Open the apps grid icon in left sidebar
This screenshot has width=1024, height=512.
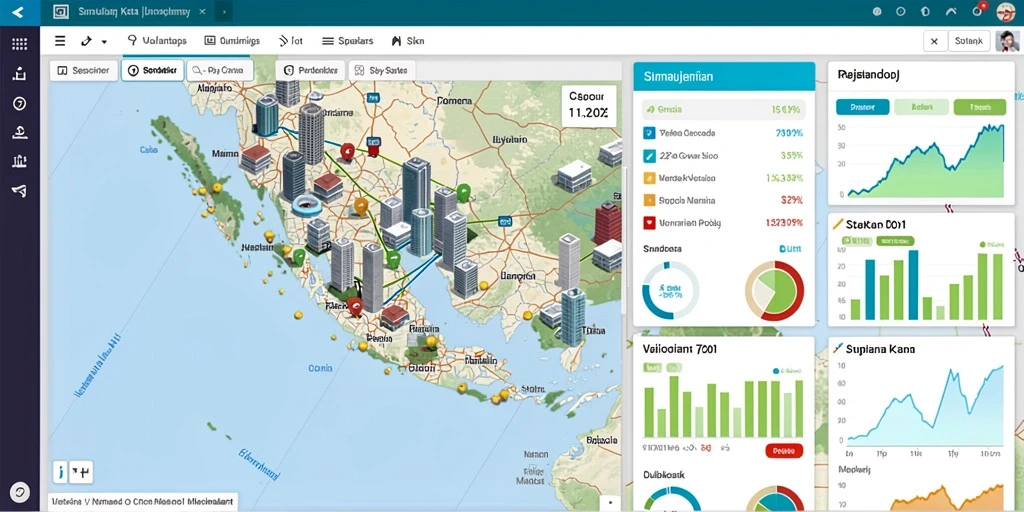pos(20,44)
